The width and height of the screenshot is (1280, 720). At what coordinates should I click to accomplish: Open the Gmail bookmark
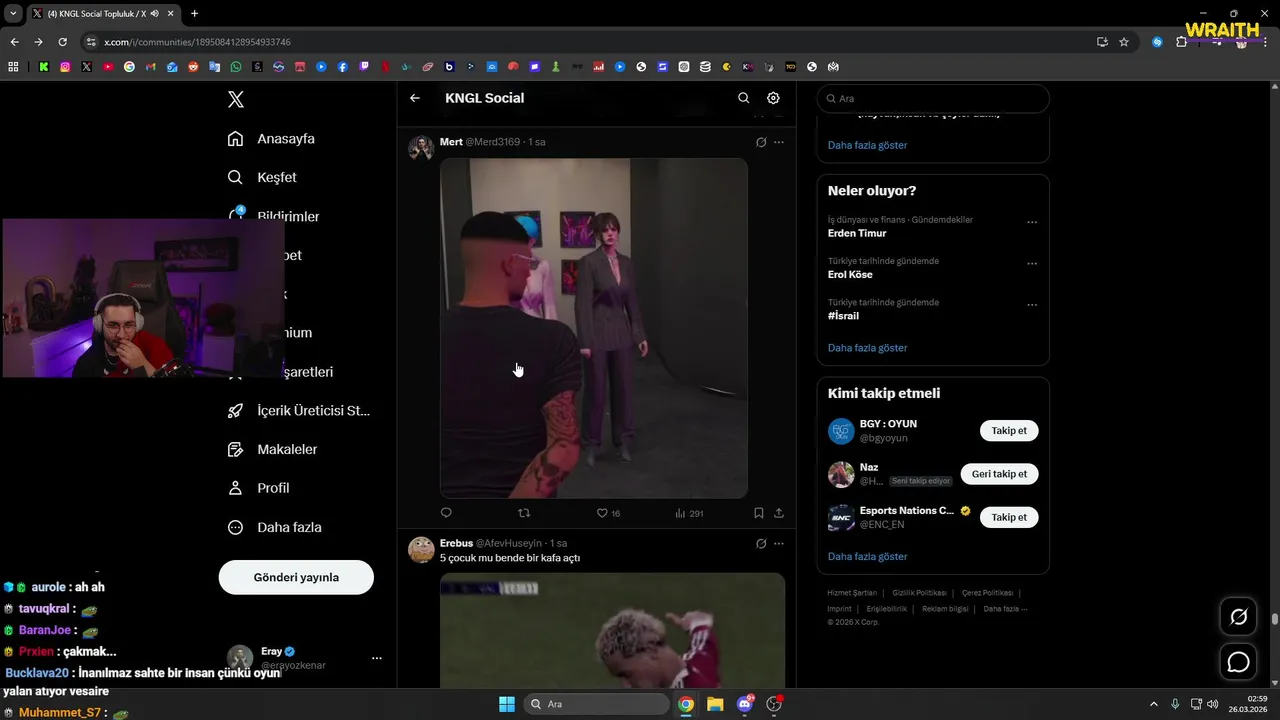coord(150,67)
